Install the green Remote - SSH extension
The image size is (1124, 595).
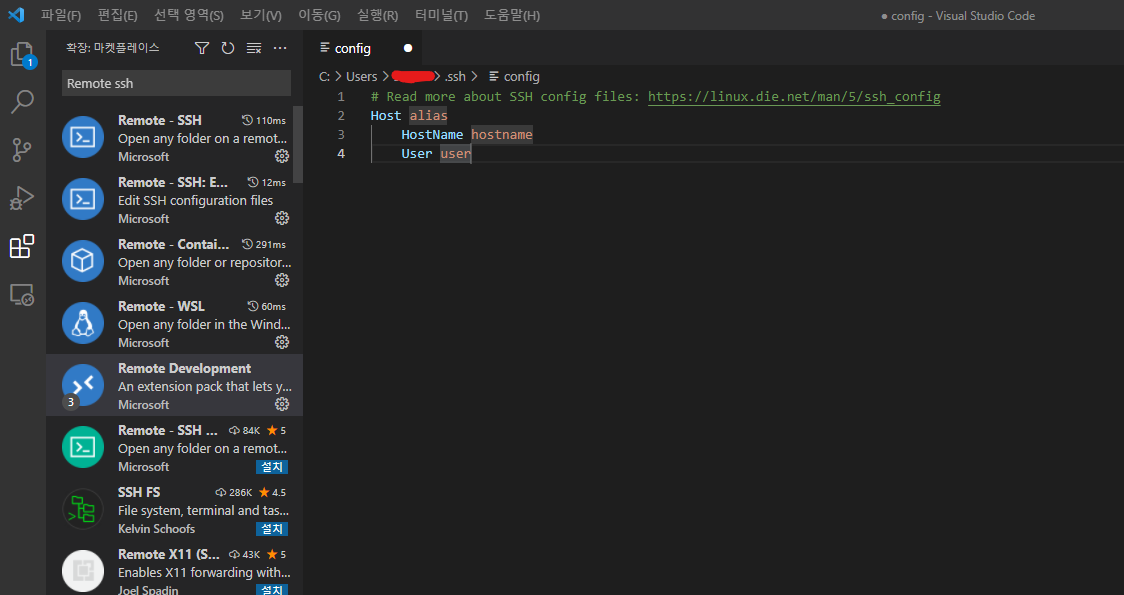(272, 467)
